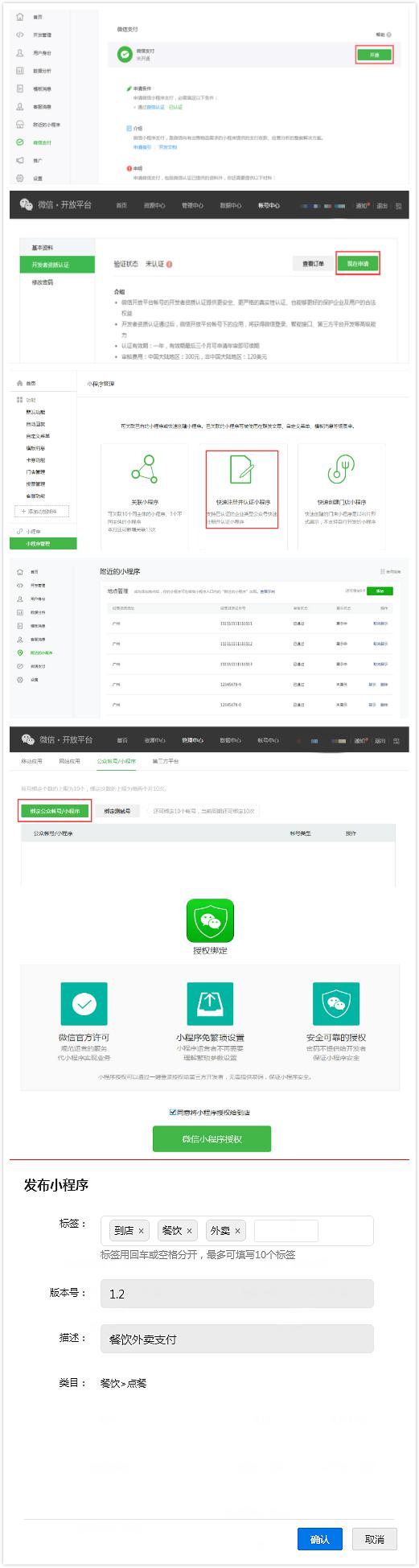419x1568 pixels.
Task: Switch to the 网站应用 tab
Action: [x=69, y=760]
